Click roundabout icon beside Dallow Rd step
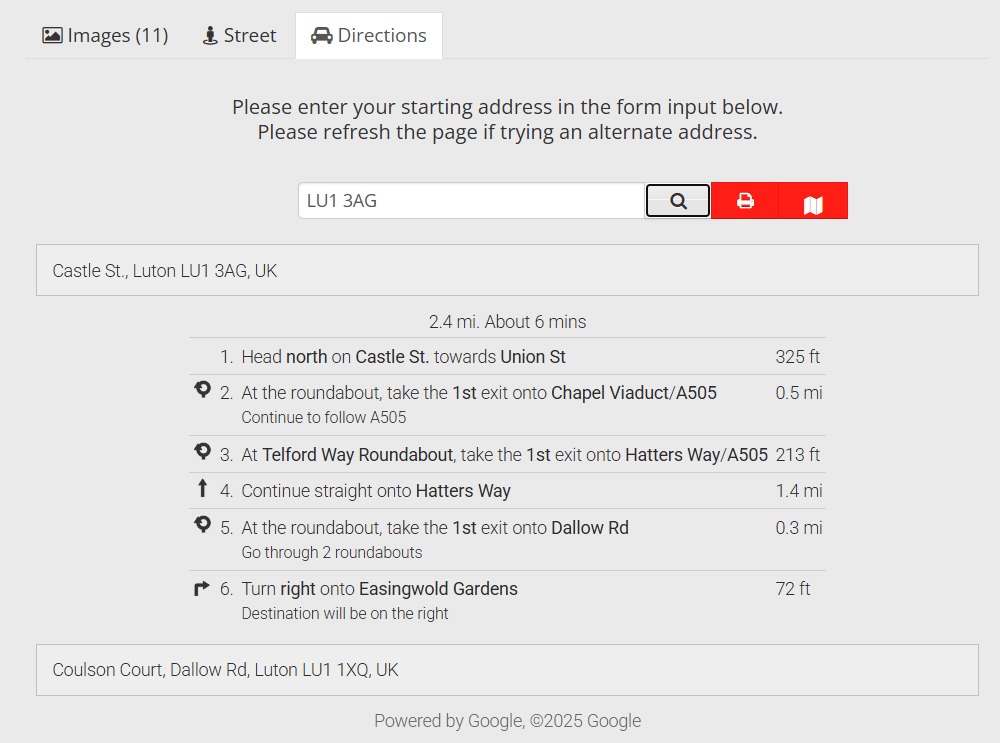The image size is (1000, 743). [202, 525]
